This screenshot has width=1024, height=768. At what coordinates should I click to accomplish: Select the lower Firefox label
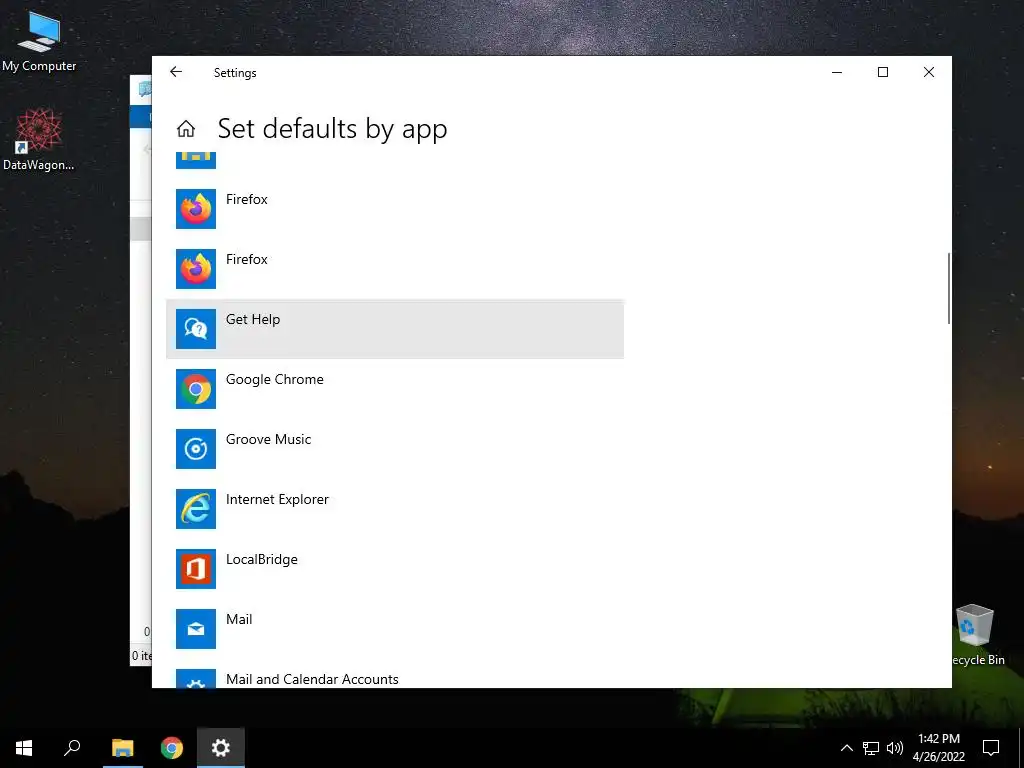coord(247,259)
